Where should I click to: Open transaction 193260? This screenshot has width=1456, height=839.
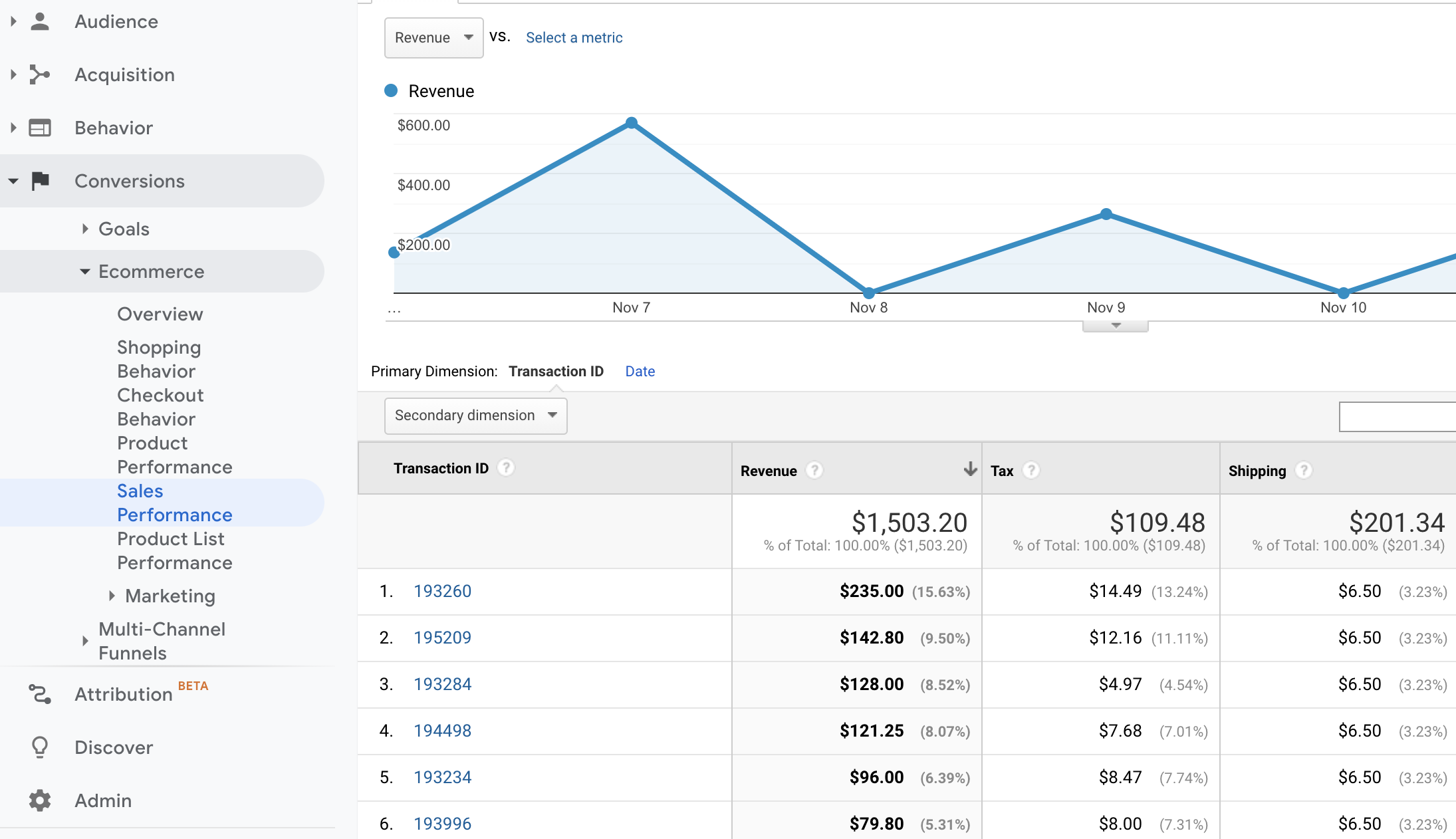pyautogui.click(x=442, y=591)
